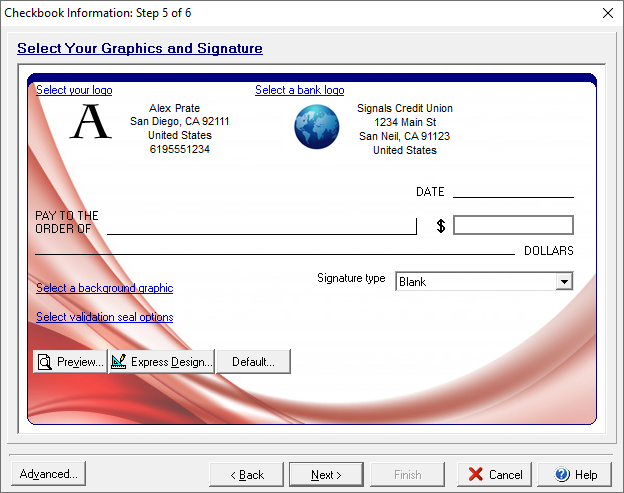The height and width of the screenshot is (493, 624).
Task: Click the red X icon on Cancel
Action: pos(476,474)
